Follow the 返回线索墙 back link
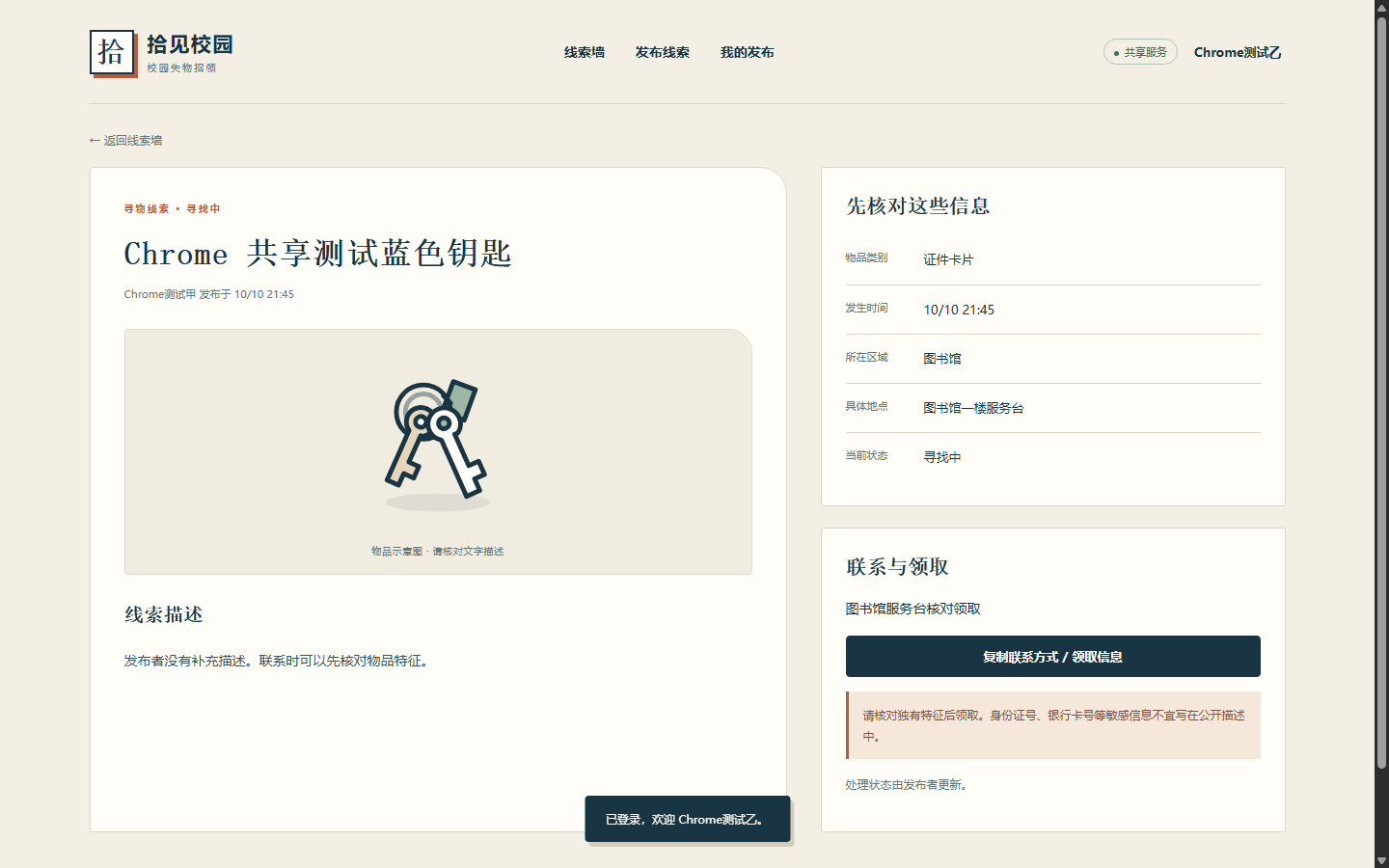Image resolution: width=1389 pixels, height=868 pixels. (x=126, y=141)
